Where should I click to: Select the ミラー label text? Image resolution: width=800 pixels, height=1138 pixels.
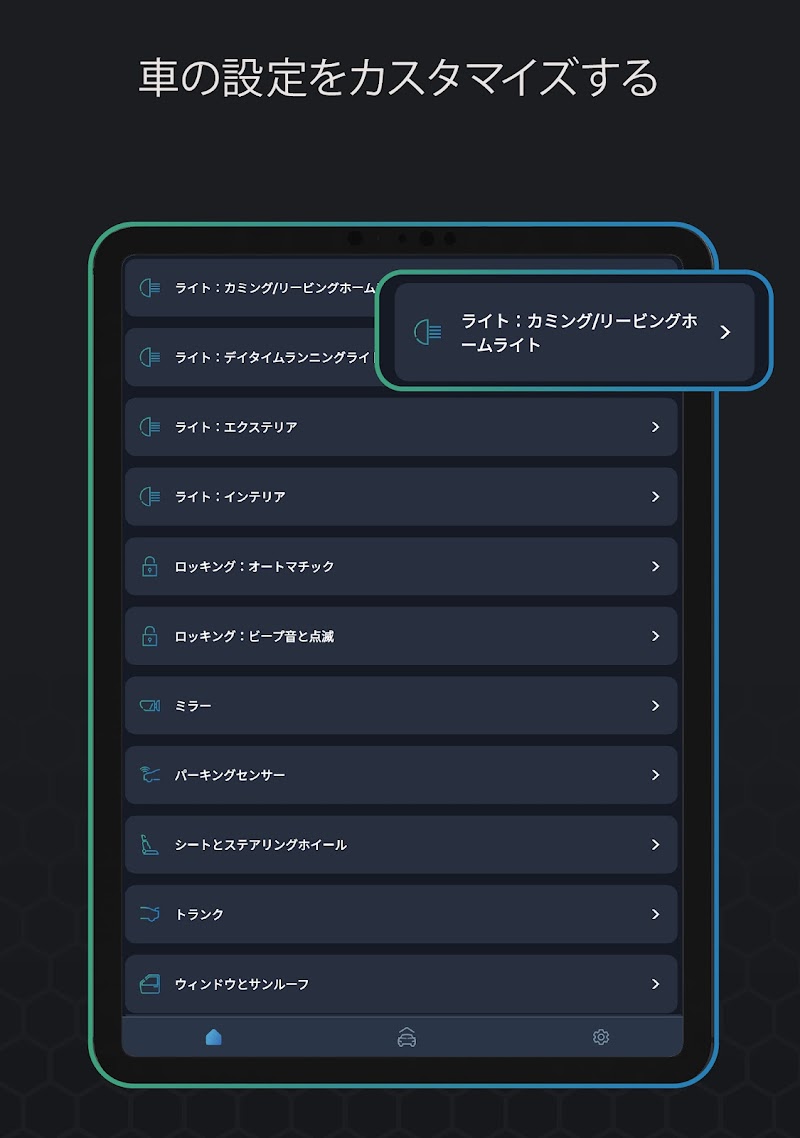(x=193, y=706)
